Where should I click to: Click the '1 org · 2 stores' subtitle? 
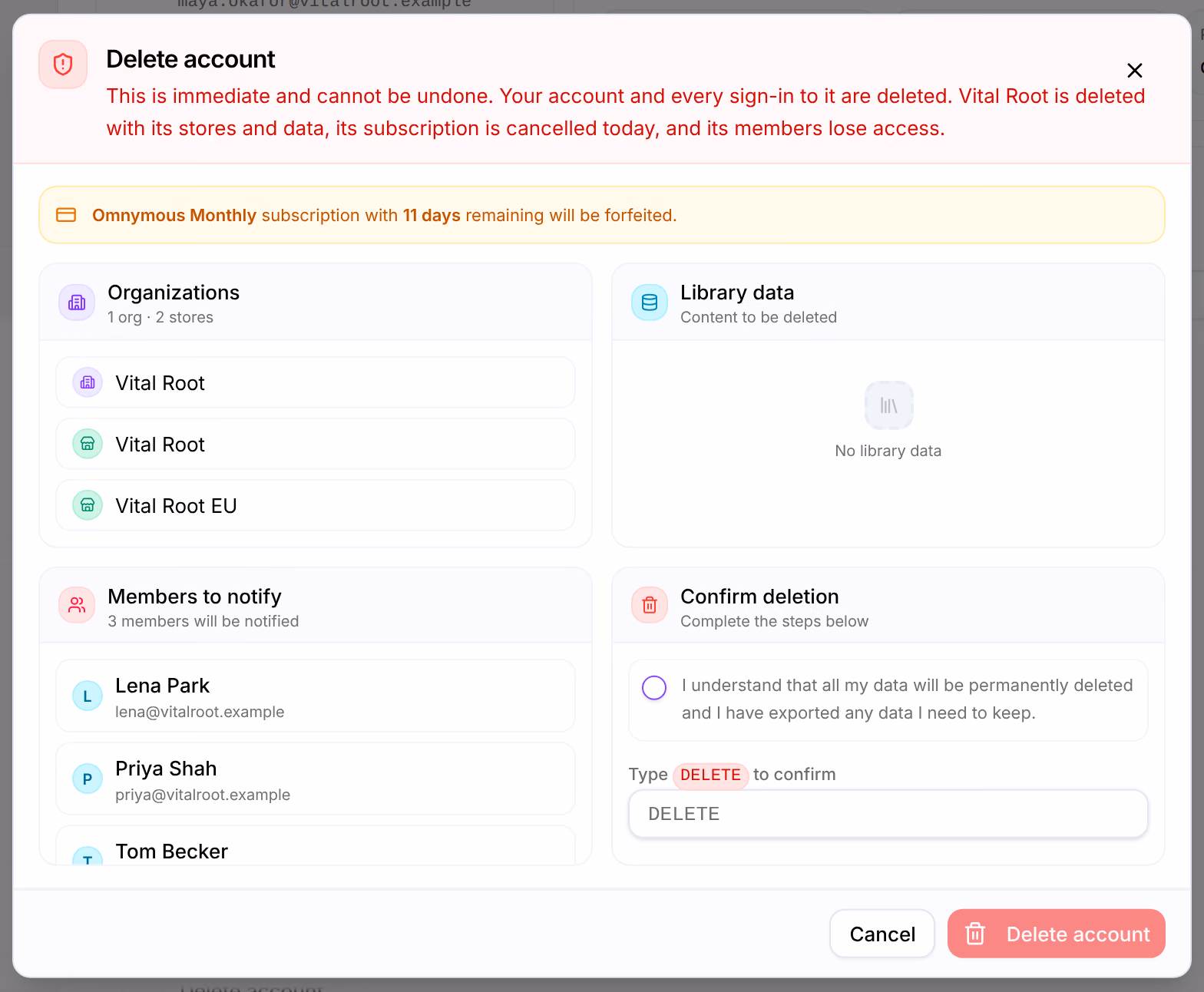point(160,317)
